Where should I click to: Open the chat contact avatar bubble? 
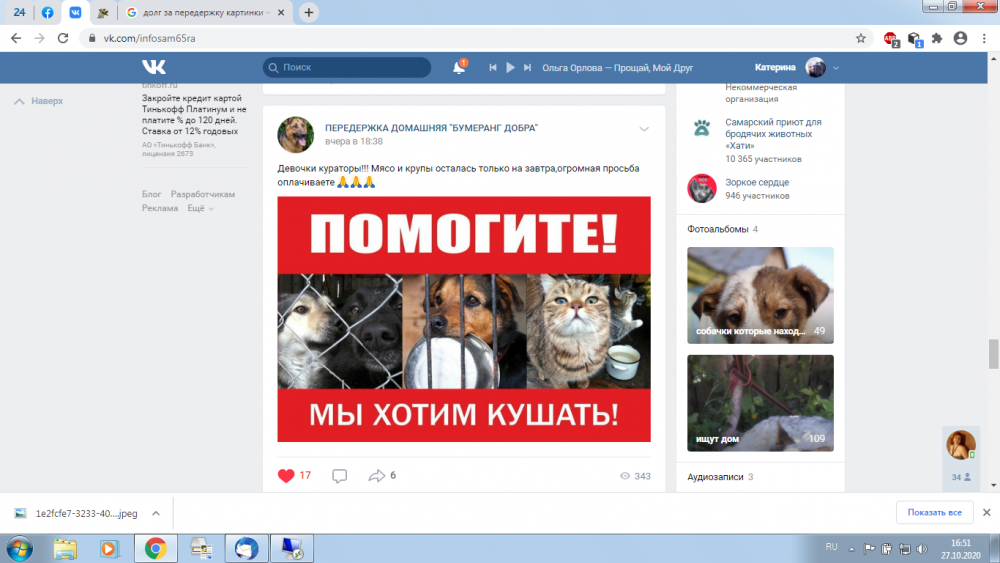click(x=960, y=445)
